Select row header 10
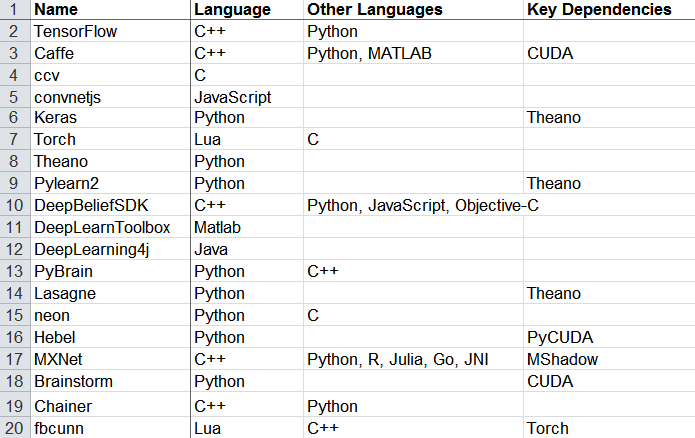Viewport: 695px width, 438px height. (15, 205)
